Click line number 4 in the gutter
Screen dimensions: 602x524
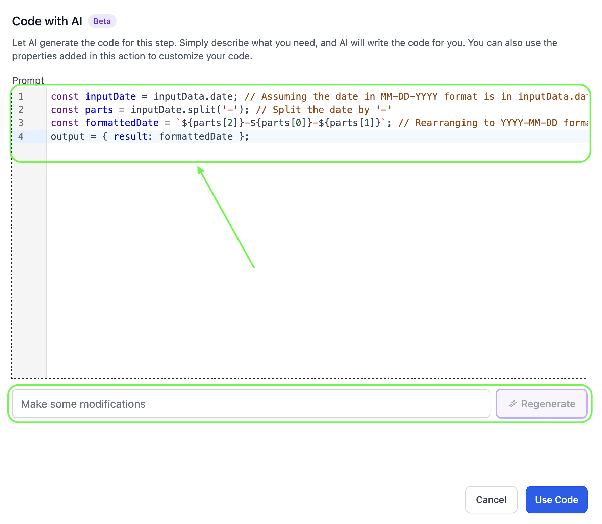[21, 136]
